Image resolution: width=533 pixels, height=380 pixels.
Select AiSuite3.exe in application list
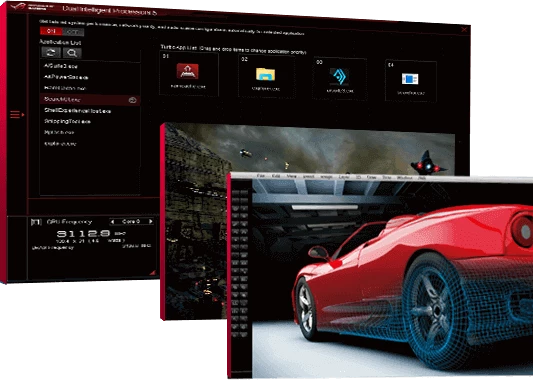pyautogui.click(x=61, y=66)
